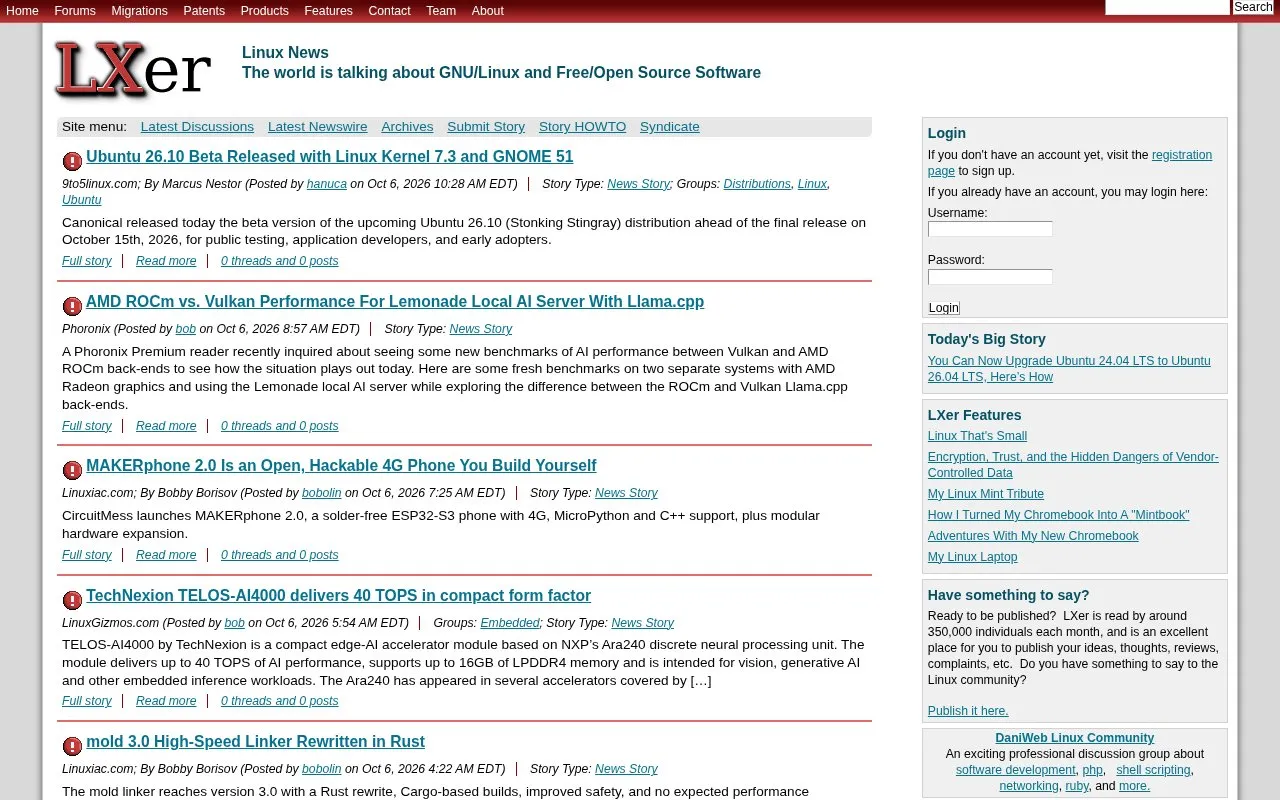Open the Features top menu item

pos(328,11)
